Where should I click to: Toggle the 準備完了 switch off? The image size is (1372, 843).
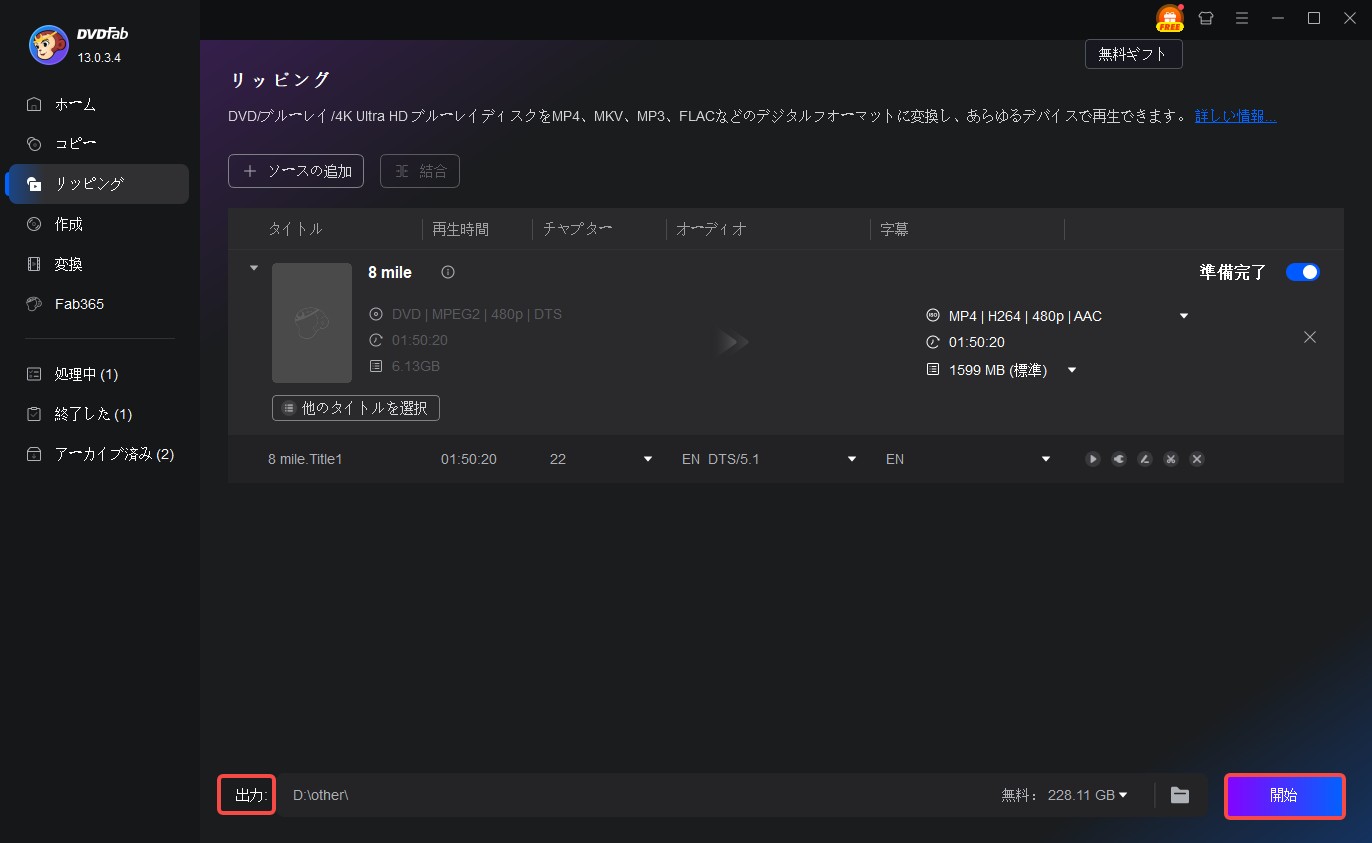tap(1303, 272)
